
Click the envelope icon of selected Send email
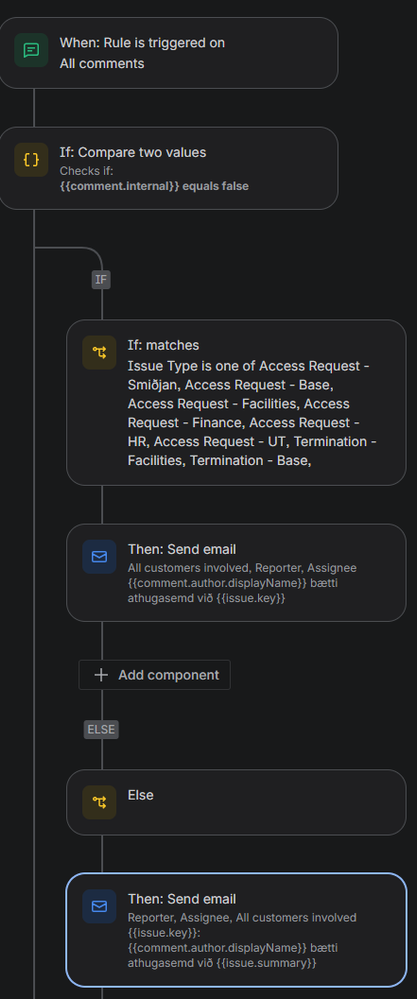click(99, 907)
